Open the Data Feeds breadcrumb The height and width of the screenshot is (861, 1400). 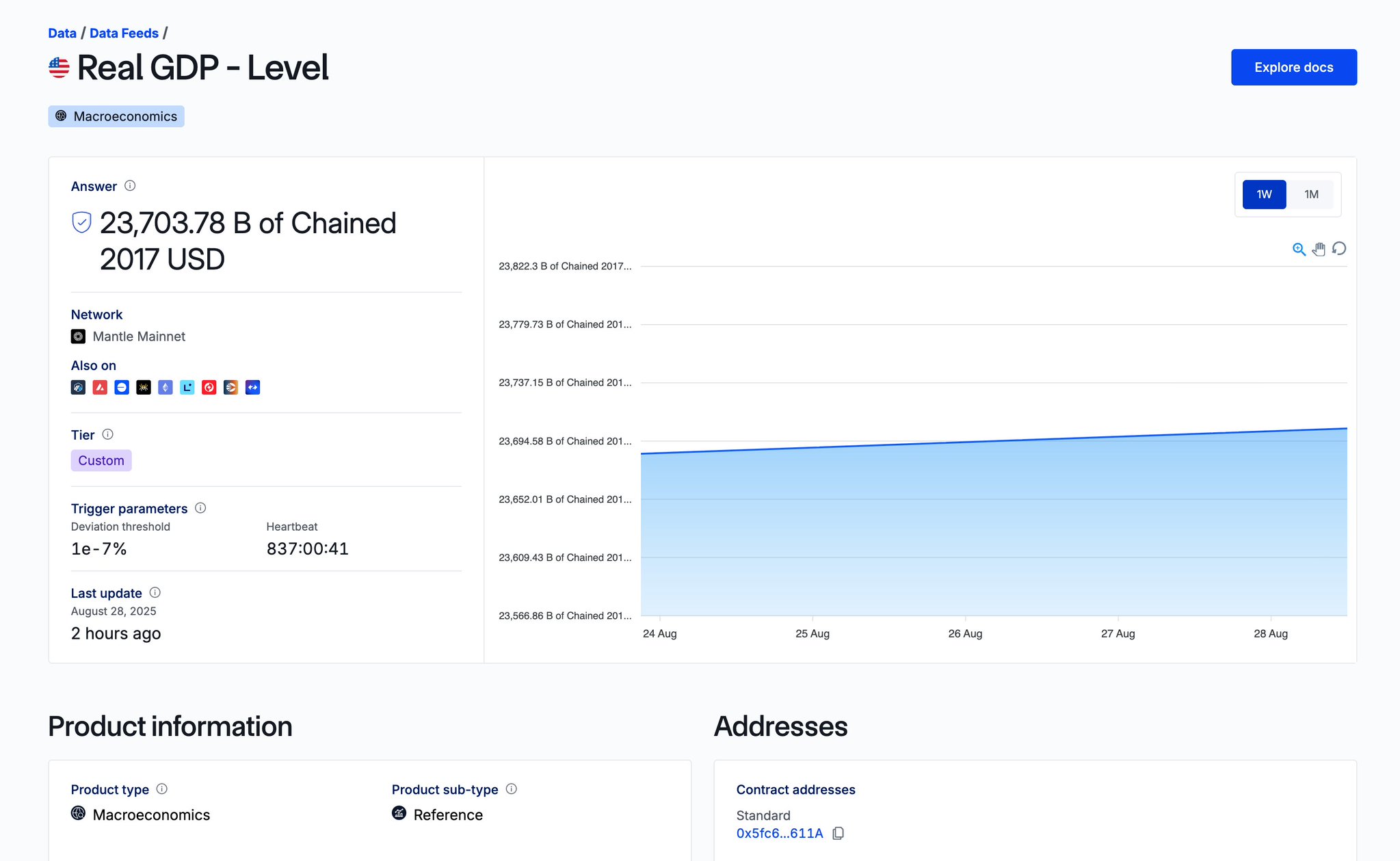(x=124, y=33)
